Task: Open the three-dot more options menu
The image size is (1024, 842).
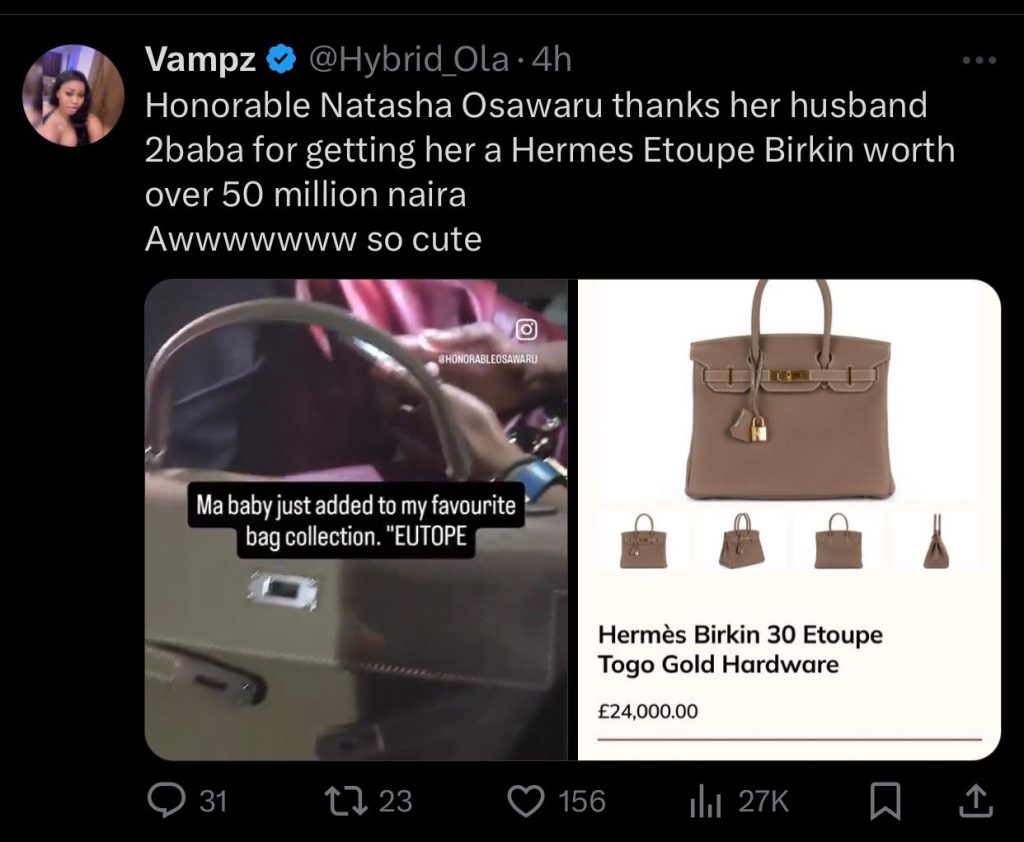Action: [x=979, y=60]
